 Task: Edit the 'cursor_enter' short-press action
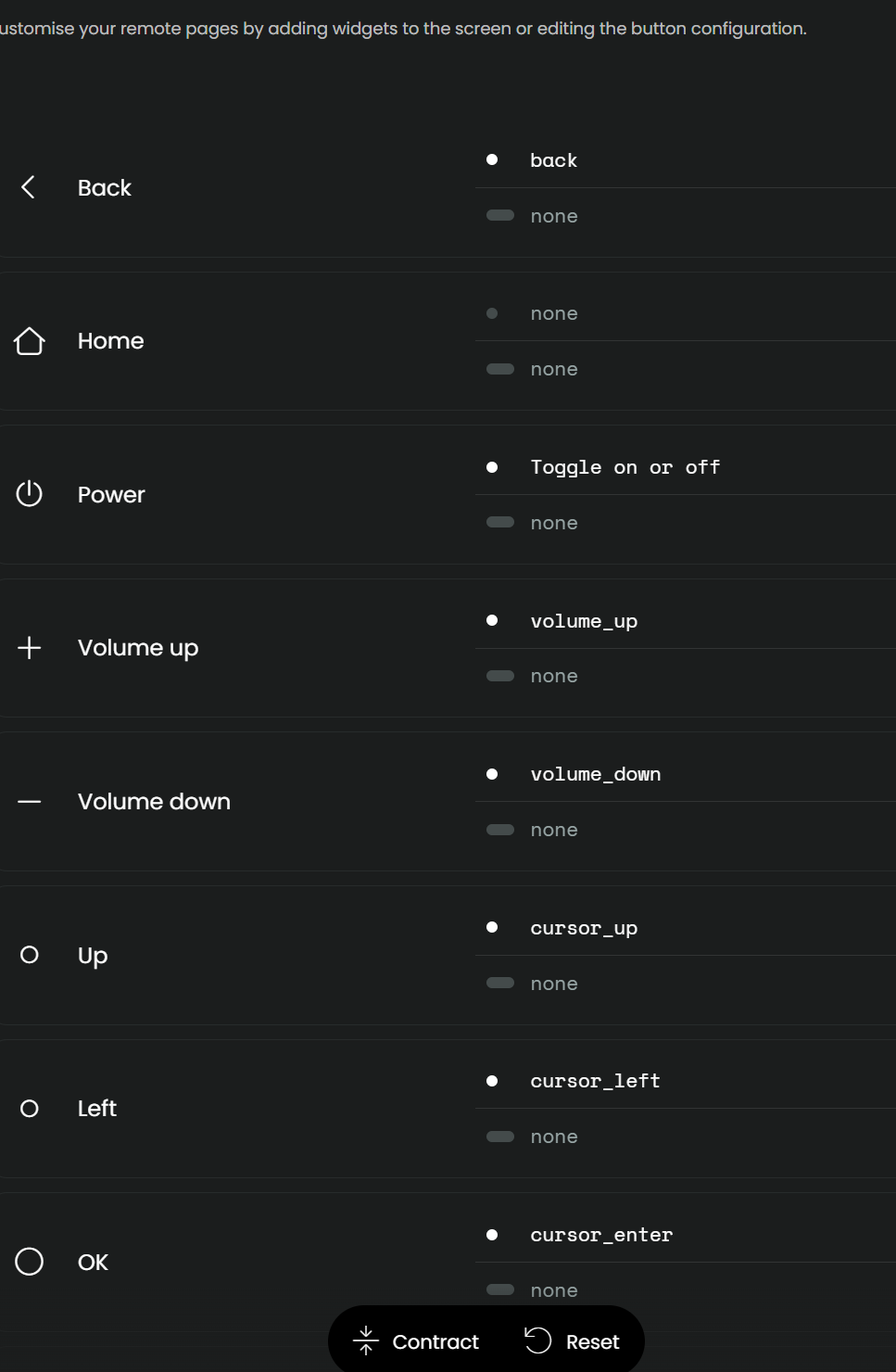[x=601, y=1235]
